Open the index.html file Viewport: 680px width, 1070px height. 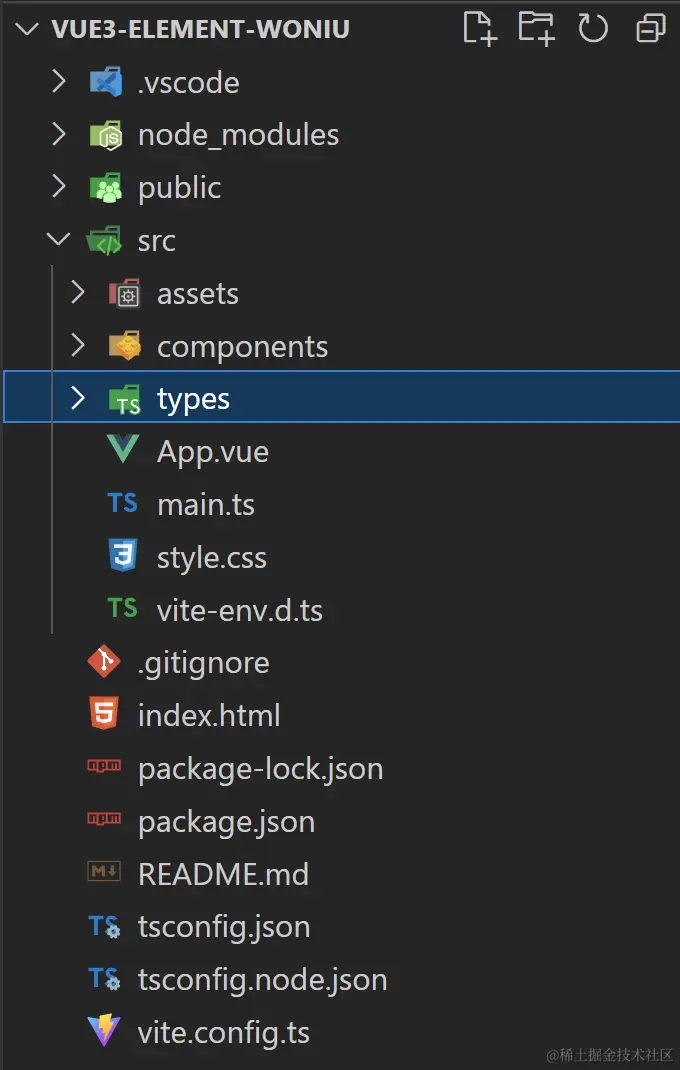209,716
